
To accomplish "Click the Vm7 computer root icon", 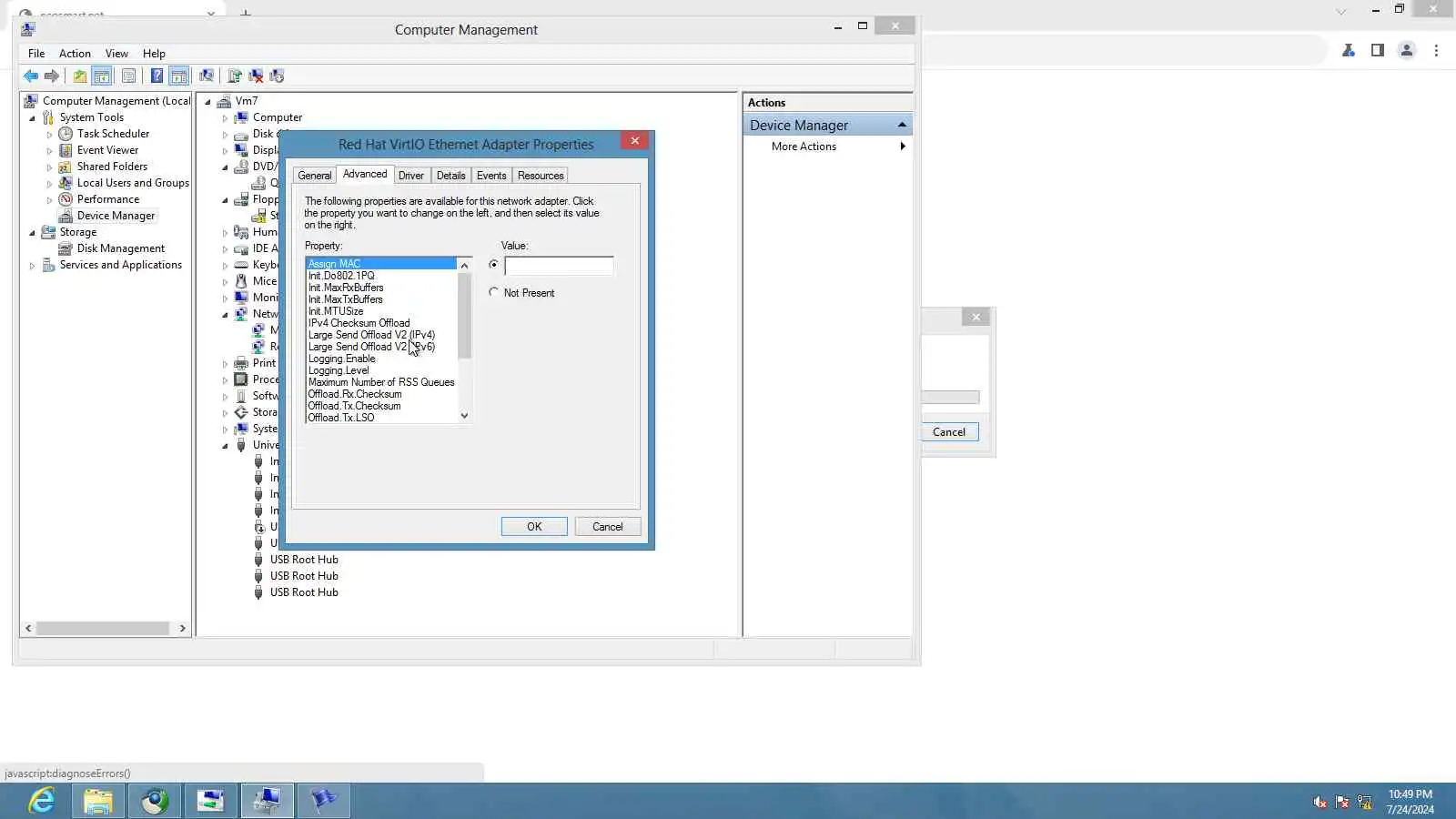I will (x=224, y=101).
